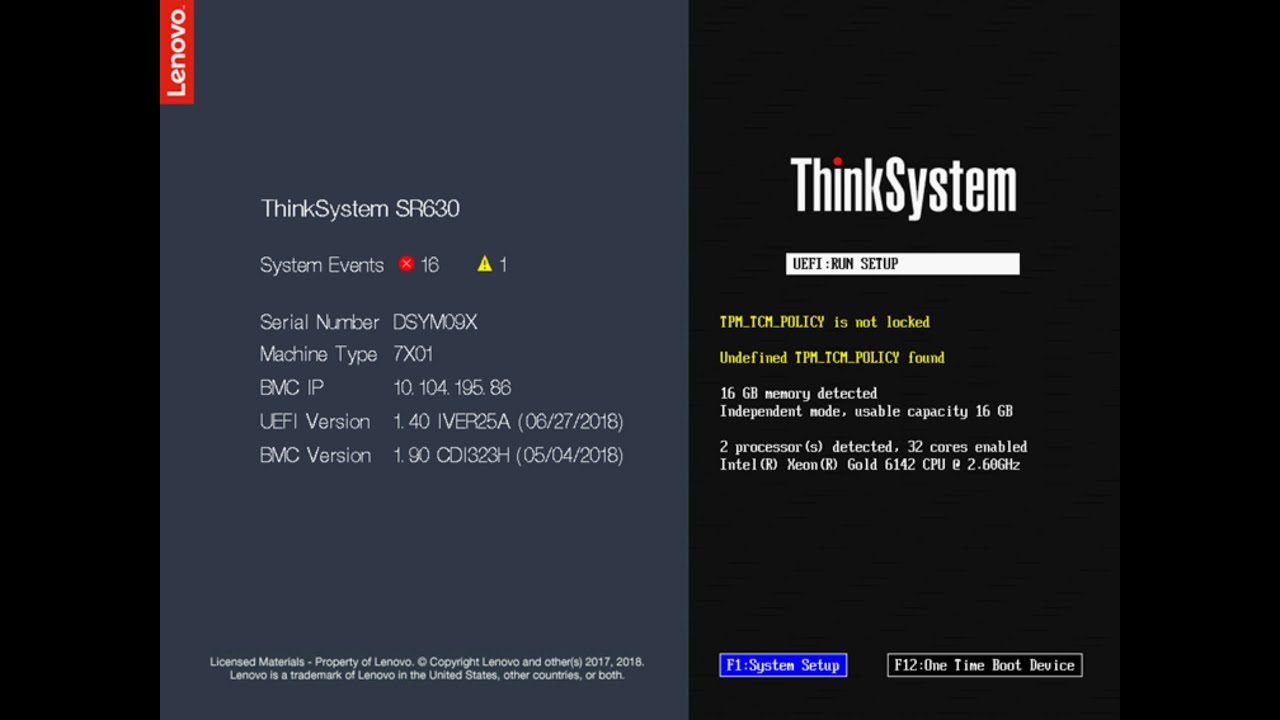The height and width of the screenshot is (720, 1280).
Task: Click the Lenovo logo badge
Action: [176, 52]
